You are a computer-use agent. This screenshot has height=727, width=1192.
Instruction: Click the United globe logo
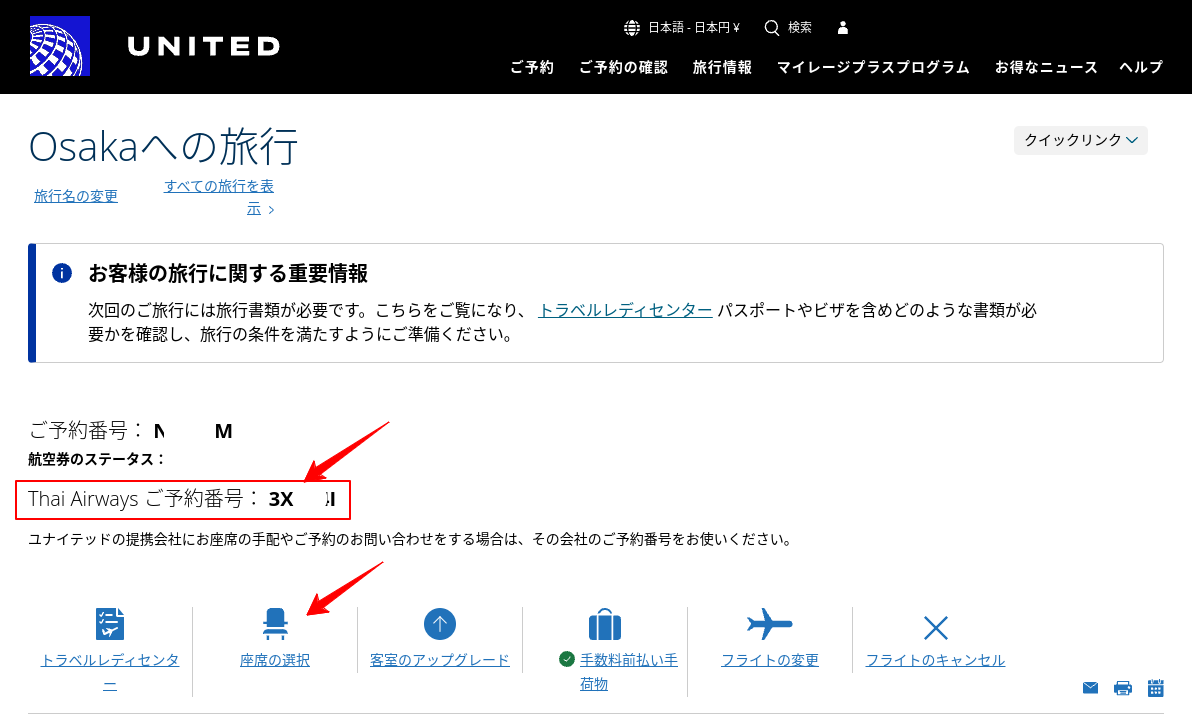[60, 46]
